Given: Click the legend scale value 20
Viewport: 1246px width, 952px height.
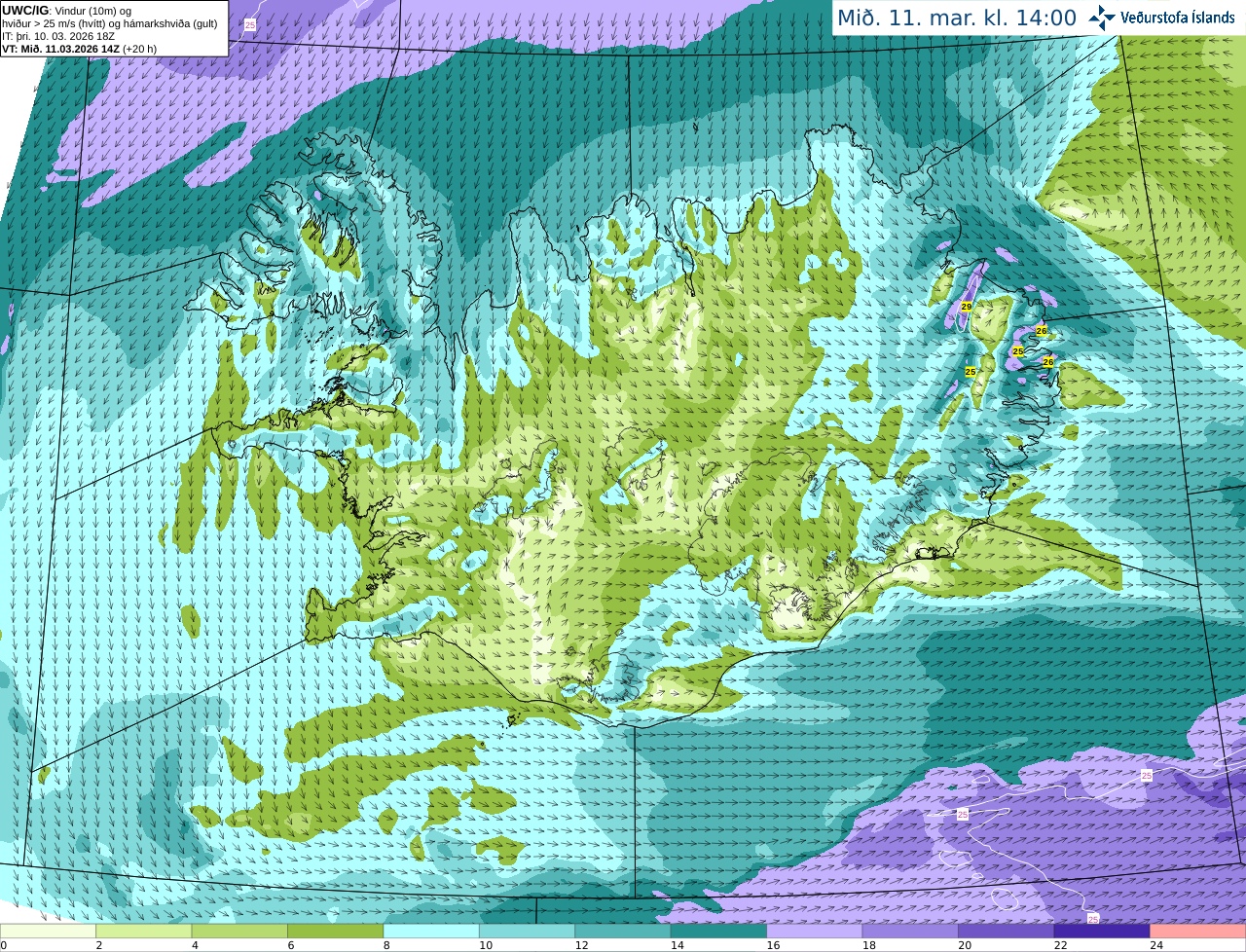Looking at the screenshot, I should click(965, 945).
